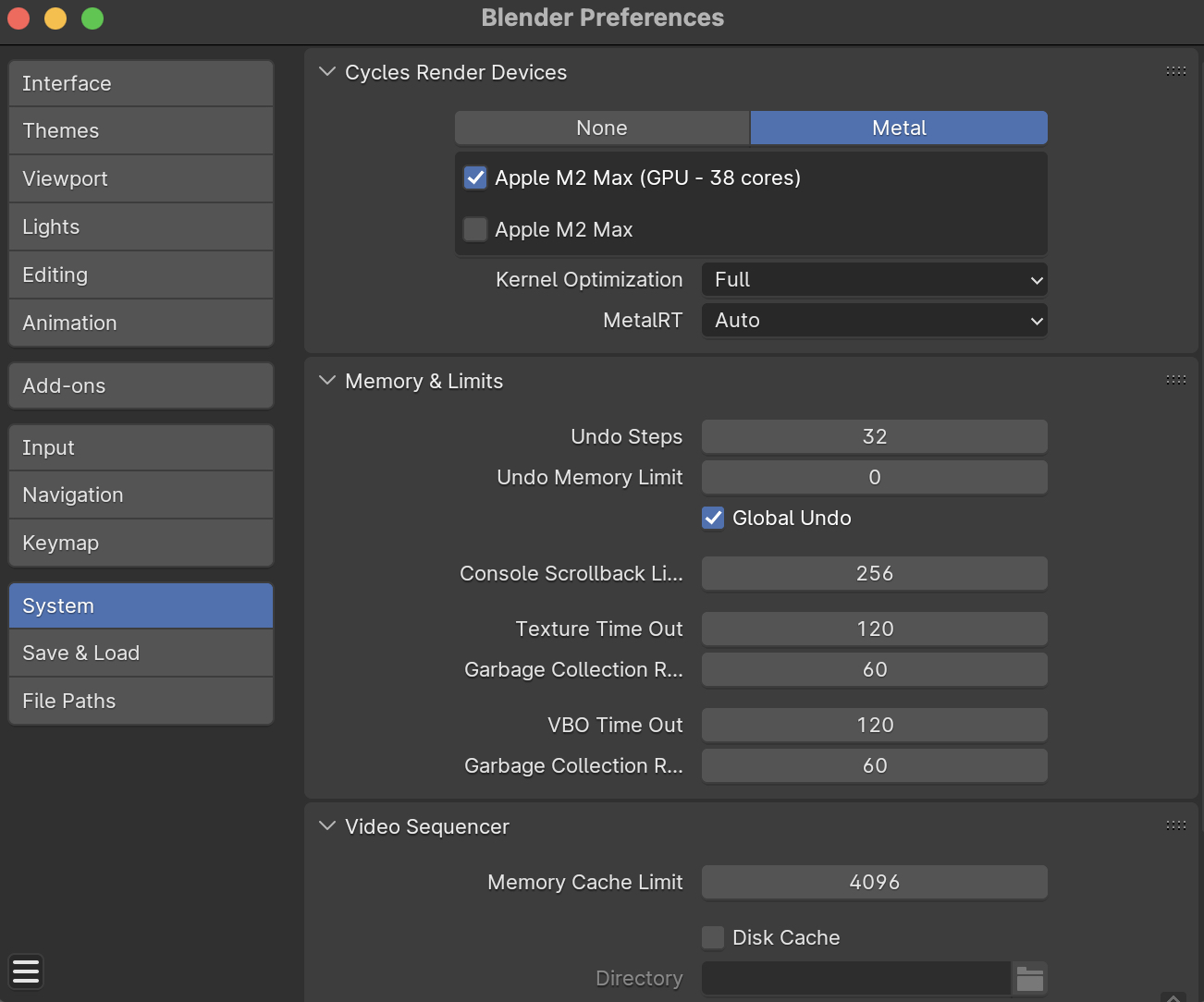The image size is (1204, 1002).
Task: Enable the Disk Cache checkbox
Action: pos(713,937)
